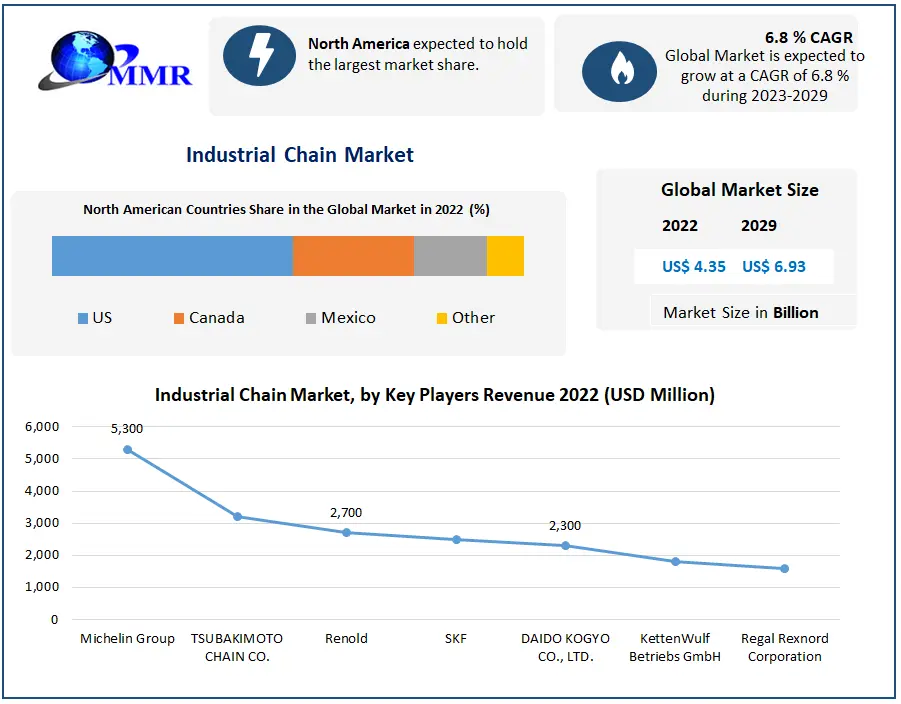
Task: Click the flame icon beside CAGR text
Action: pyautogui.click(x=619, y=71)
